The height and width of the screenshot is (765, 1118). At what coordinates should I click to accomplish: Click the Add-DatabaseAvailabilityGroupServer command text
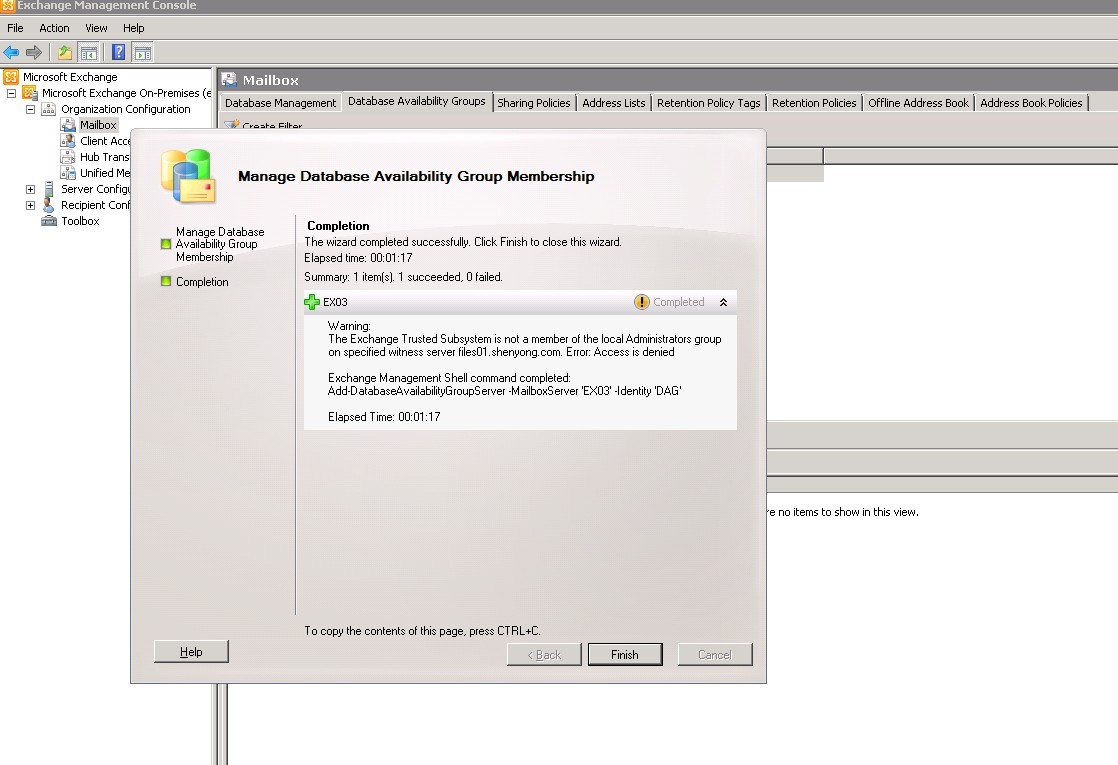pyautogui.click(x=504, y=391)
